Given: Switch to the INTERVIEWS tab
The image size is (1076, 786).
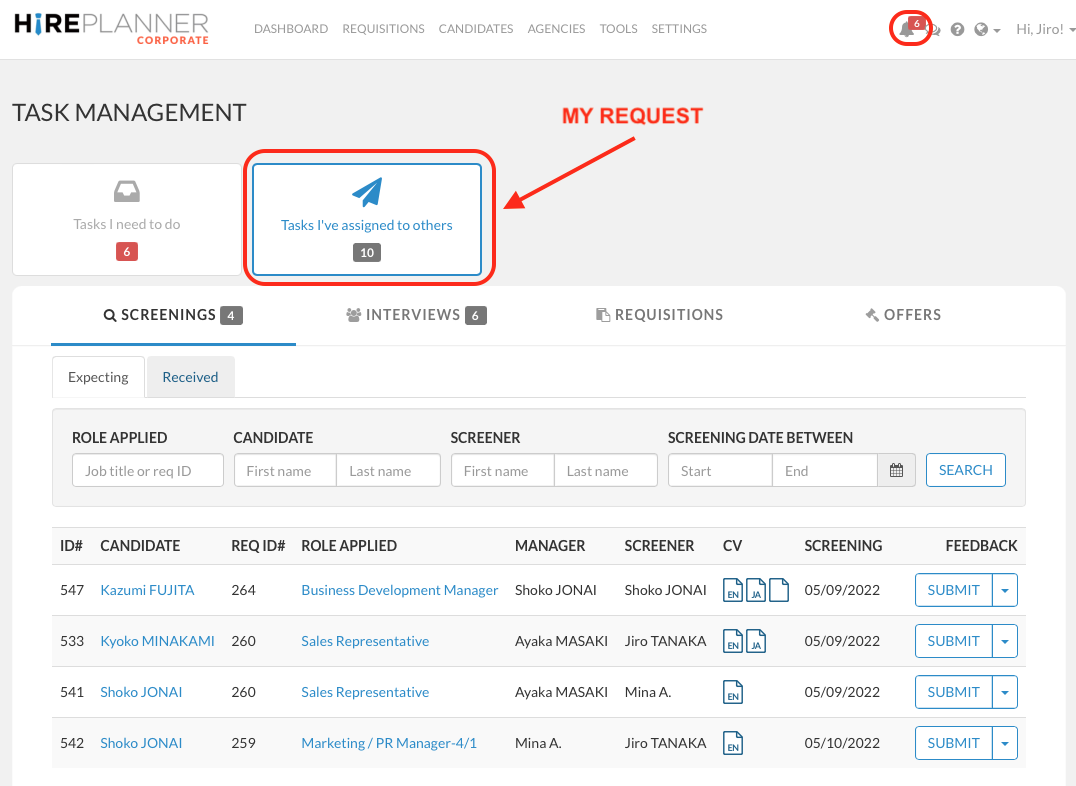Looking at the screenshot, I should [x=415, y=314].
